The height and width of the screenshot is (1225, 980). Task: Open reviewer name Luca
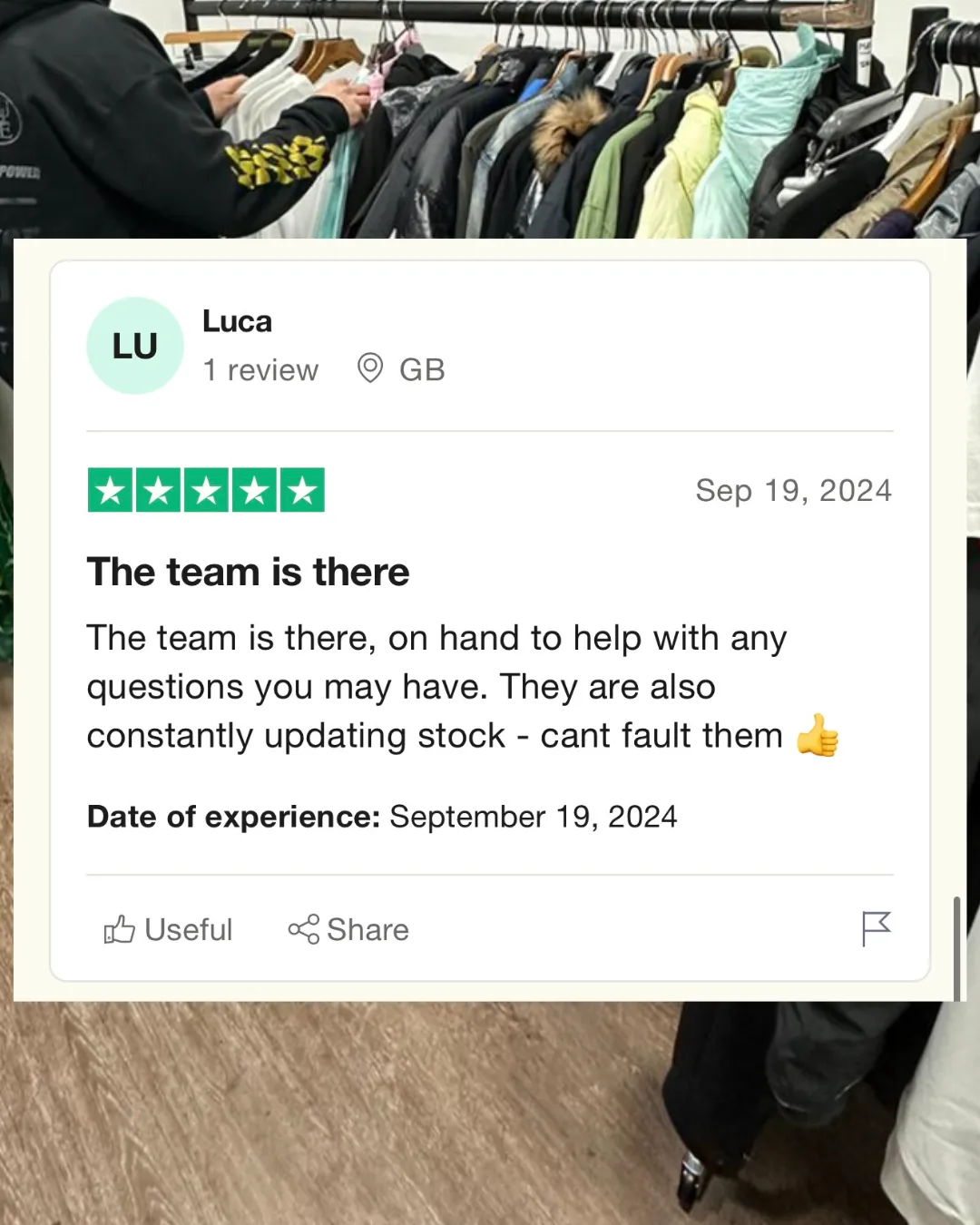(x=237, y=321)
